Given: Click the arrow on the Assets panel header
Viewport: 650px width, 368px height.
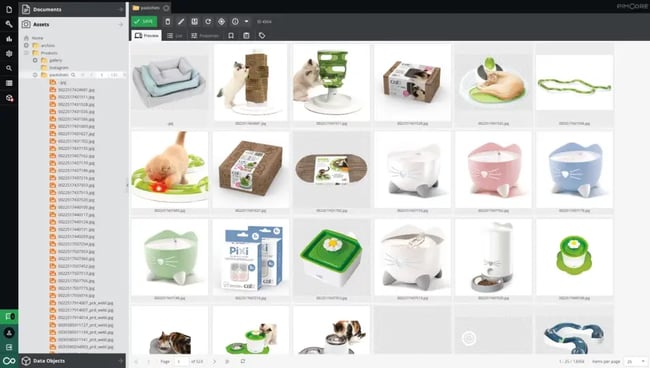Looking at the screenshot, I should point(120,24).
